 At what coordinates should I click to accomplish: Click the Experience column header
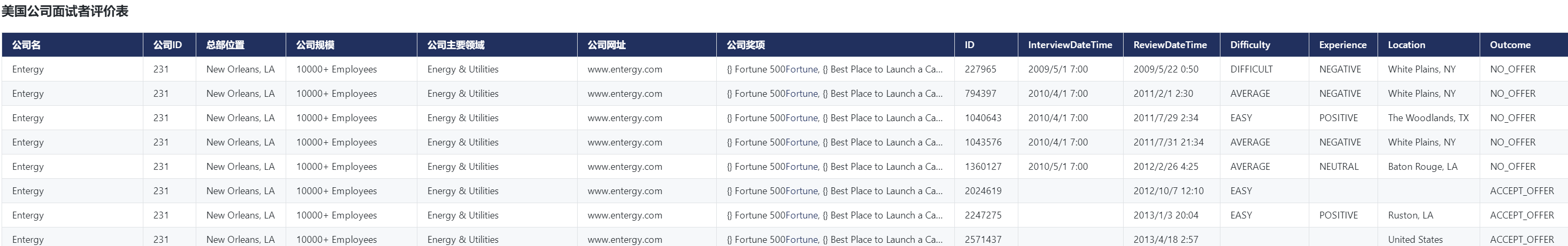coord(1342,45)
